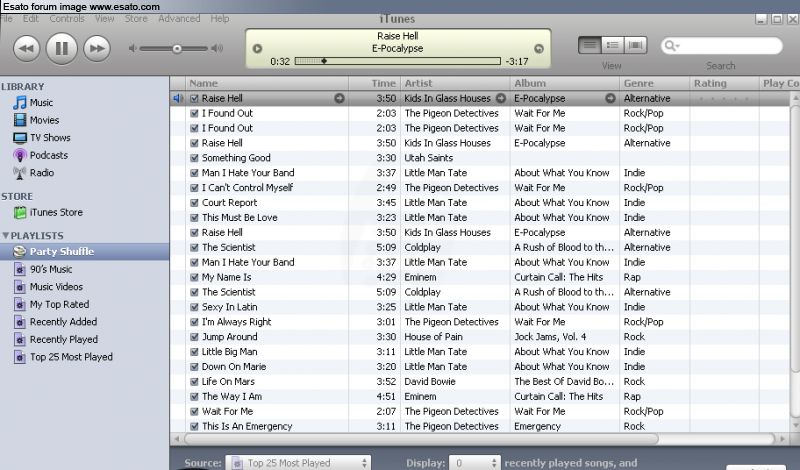Collapse the PLAYLISTS section triangle
This screenshot has height=470, width=800.
(x=6, y=236)
